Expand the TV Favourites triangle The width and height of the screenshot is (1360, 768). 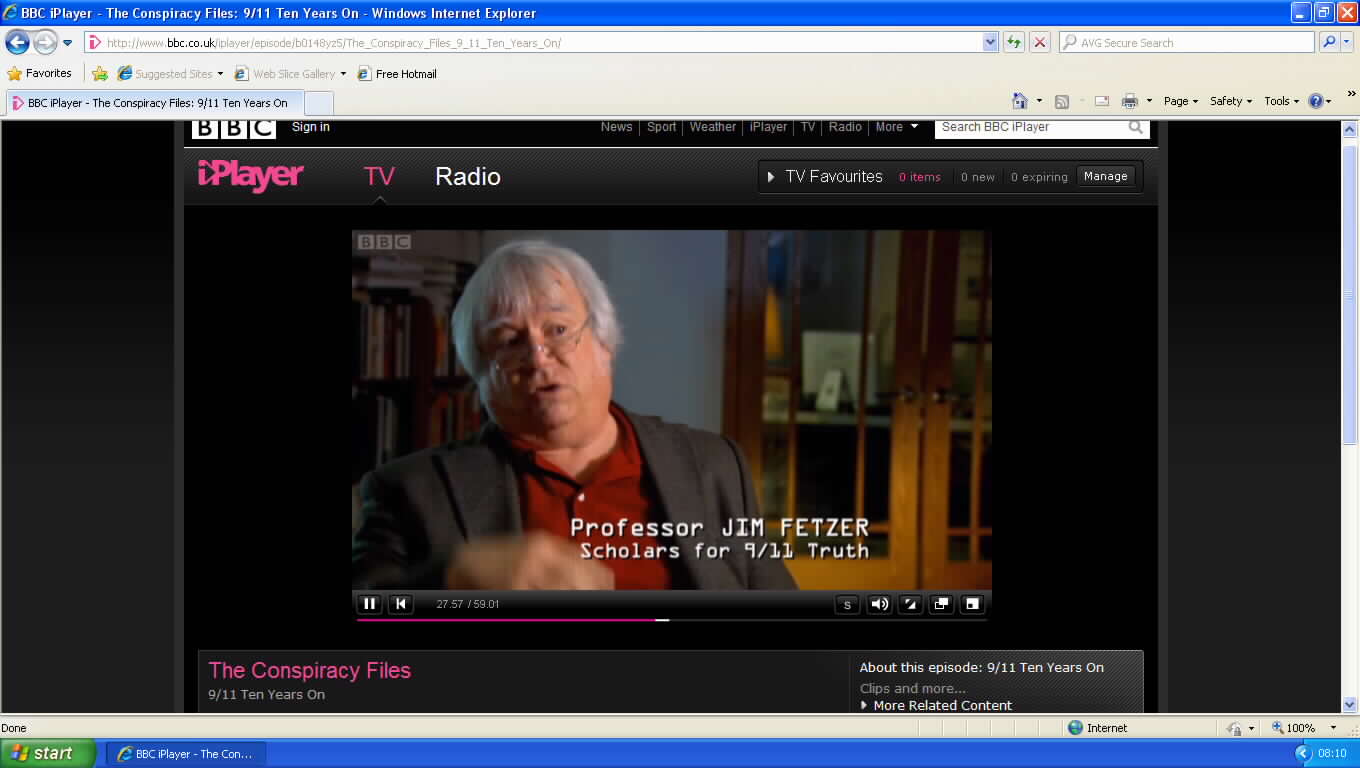tap(771, 177)
